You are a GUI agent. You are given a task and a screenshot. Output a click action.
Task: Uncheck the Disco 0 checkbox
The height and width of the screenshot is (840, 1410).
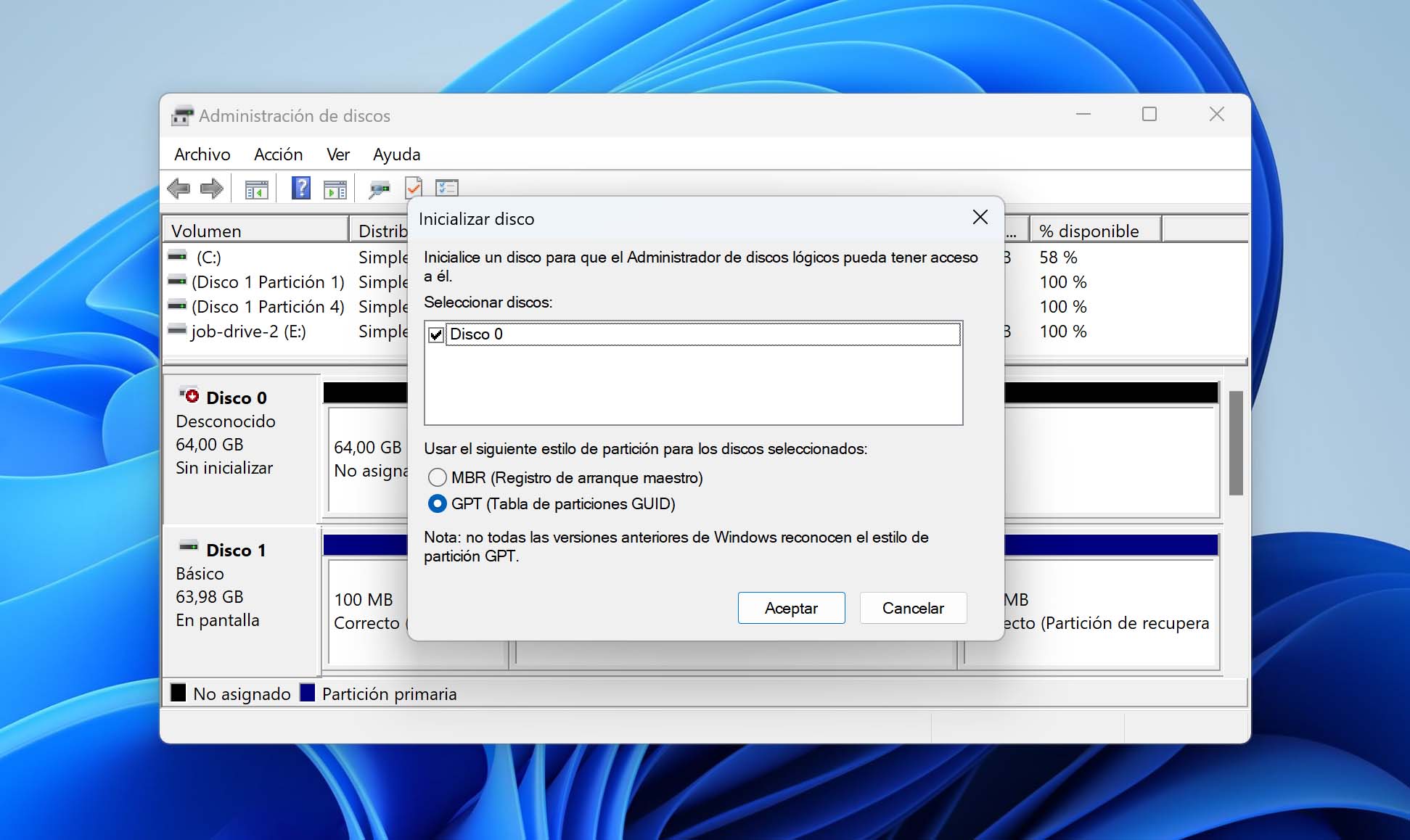pyautogui.click(x=436, y=334)
